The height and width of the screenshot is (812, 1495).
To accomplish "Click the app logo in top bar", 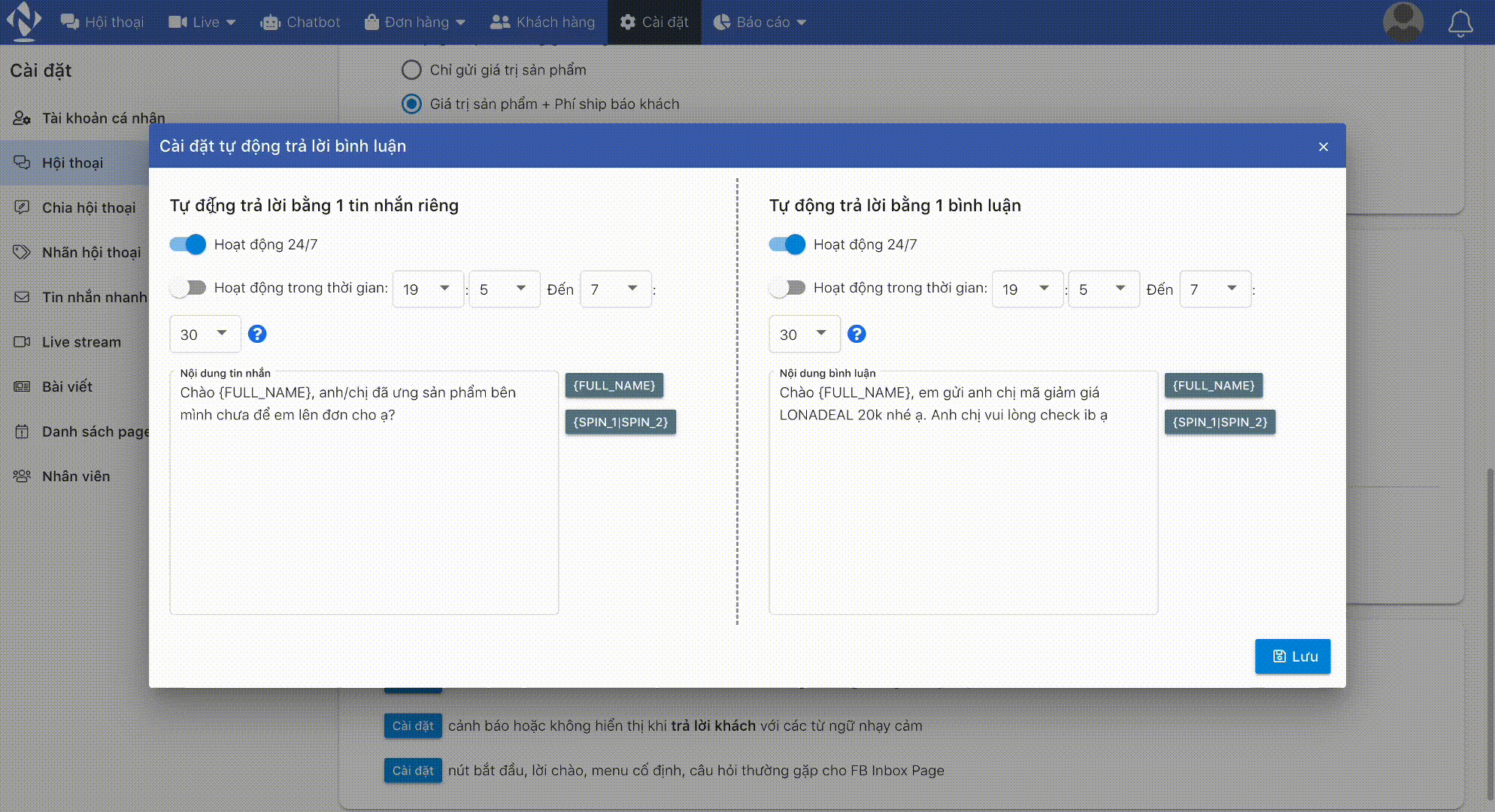I will click(x=24, y=21).
